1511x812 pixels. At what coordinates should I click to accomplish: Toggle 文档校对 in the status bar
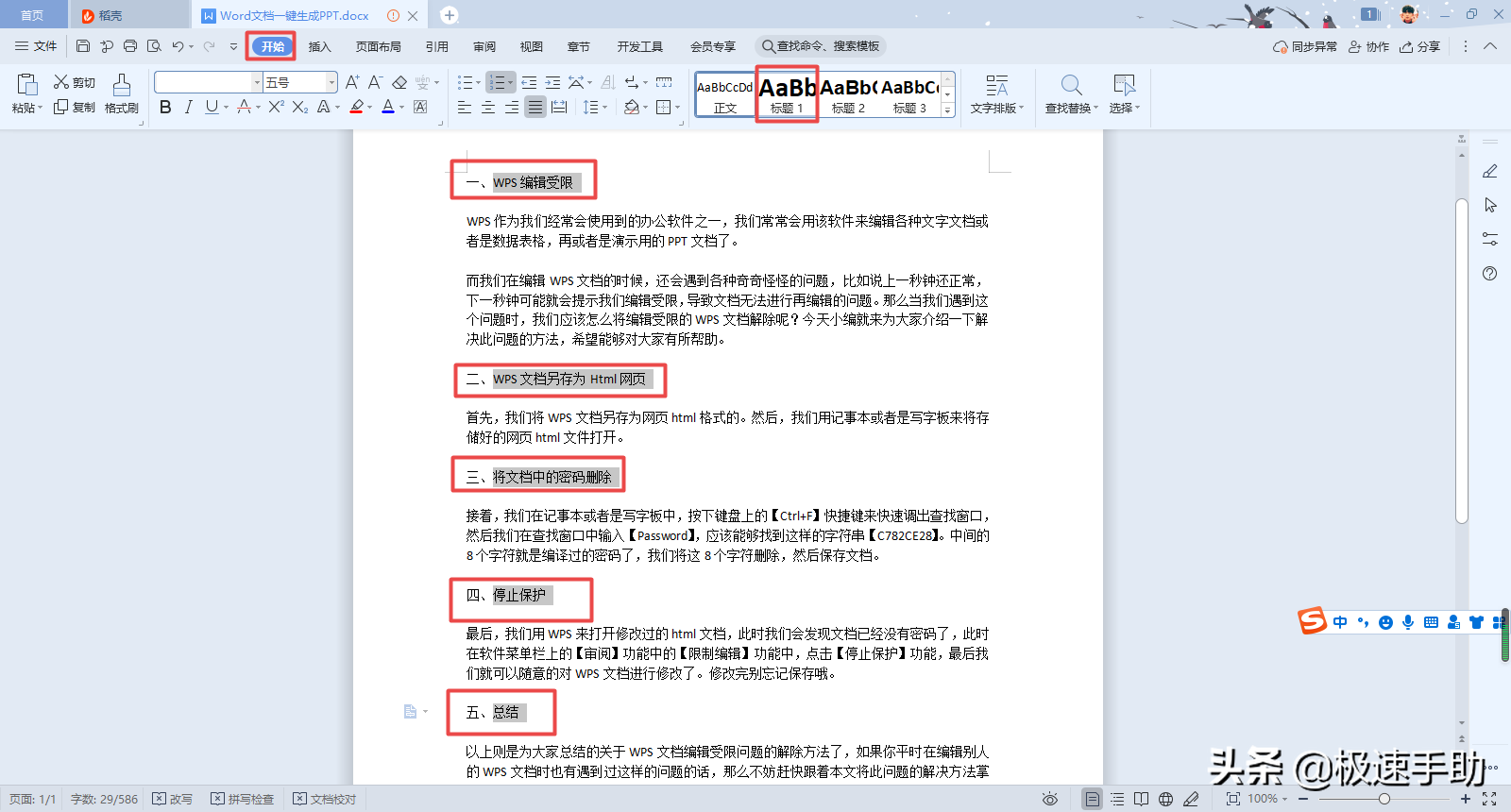(x=325, y=799)
